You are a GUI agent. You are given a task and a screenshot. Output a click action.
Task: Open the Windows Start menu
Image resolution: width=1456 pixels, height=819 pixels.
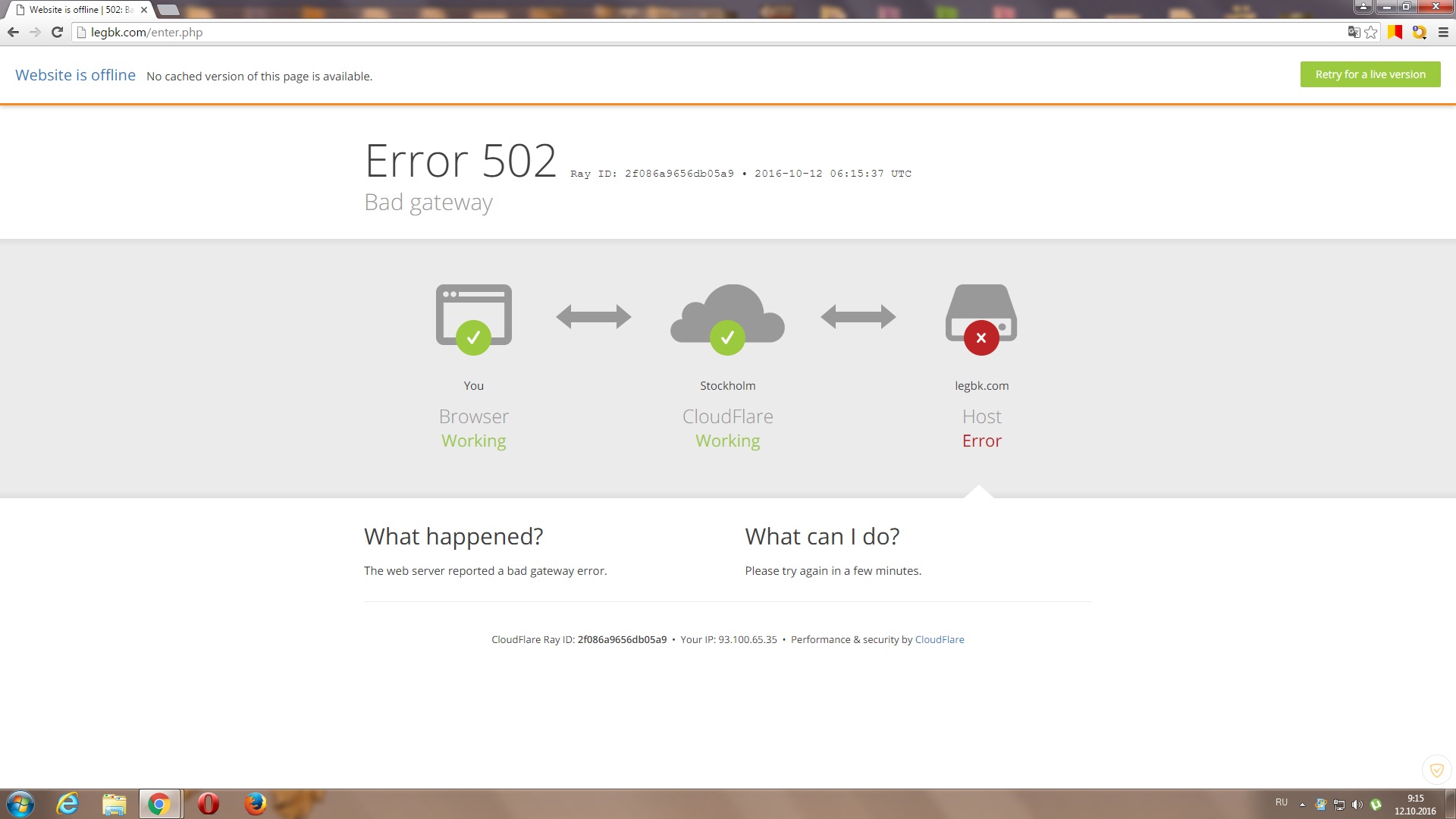pyautogui.click(x=20, y=804)
